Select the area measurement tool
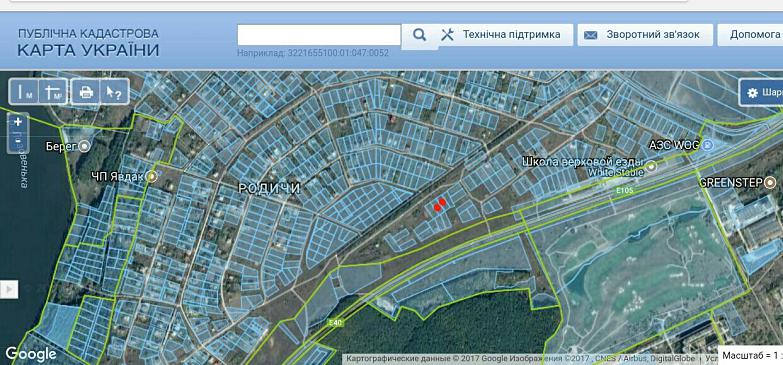The height and width of the screenshot is (365, 783). point(52,92)
